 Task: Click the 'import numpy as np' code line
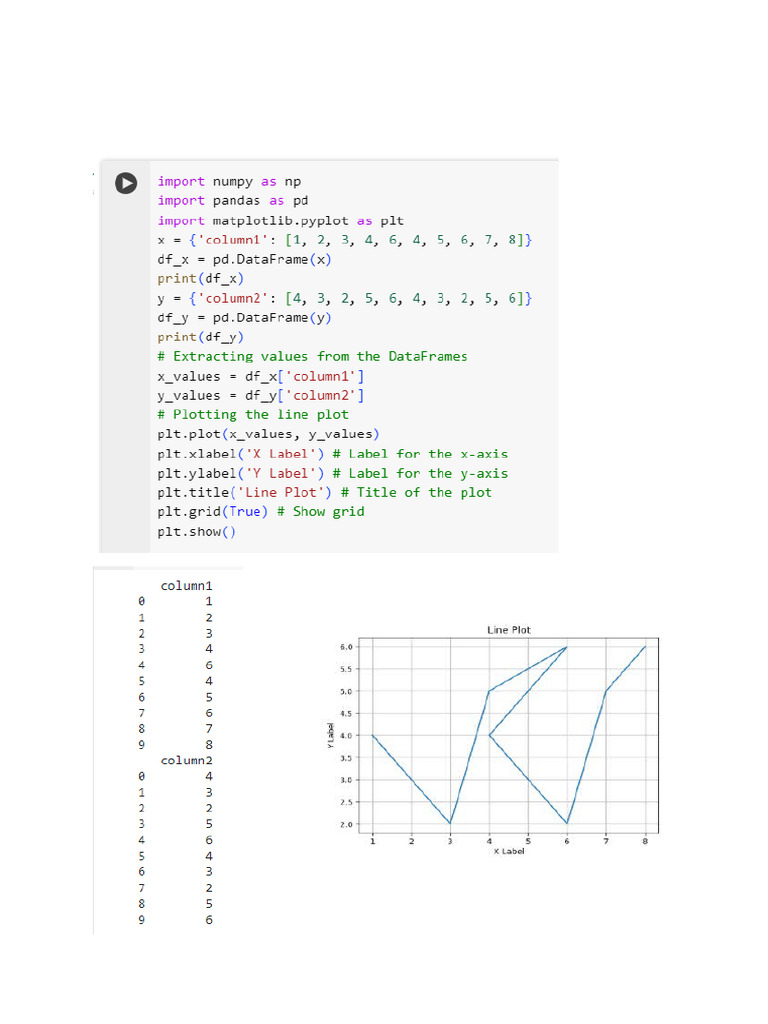229,182
